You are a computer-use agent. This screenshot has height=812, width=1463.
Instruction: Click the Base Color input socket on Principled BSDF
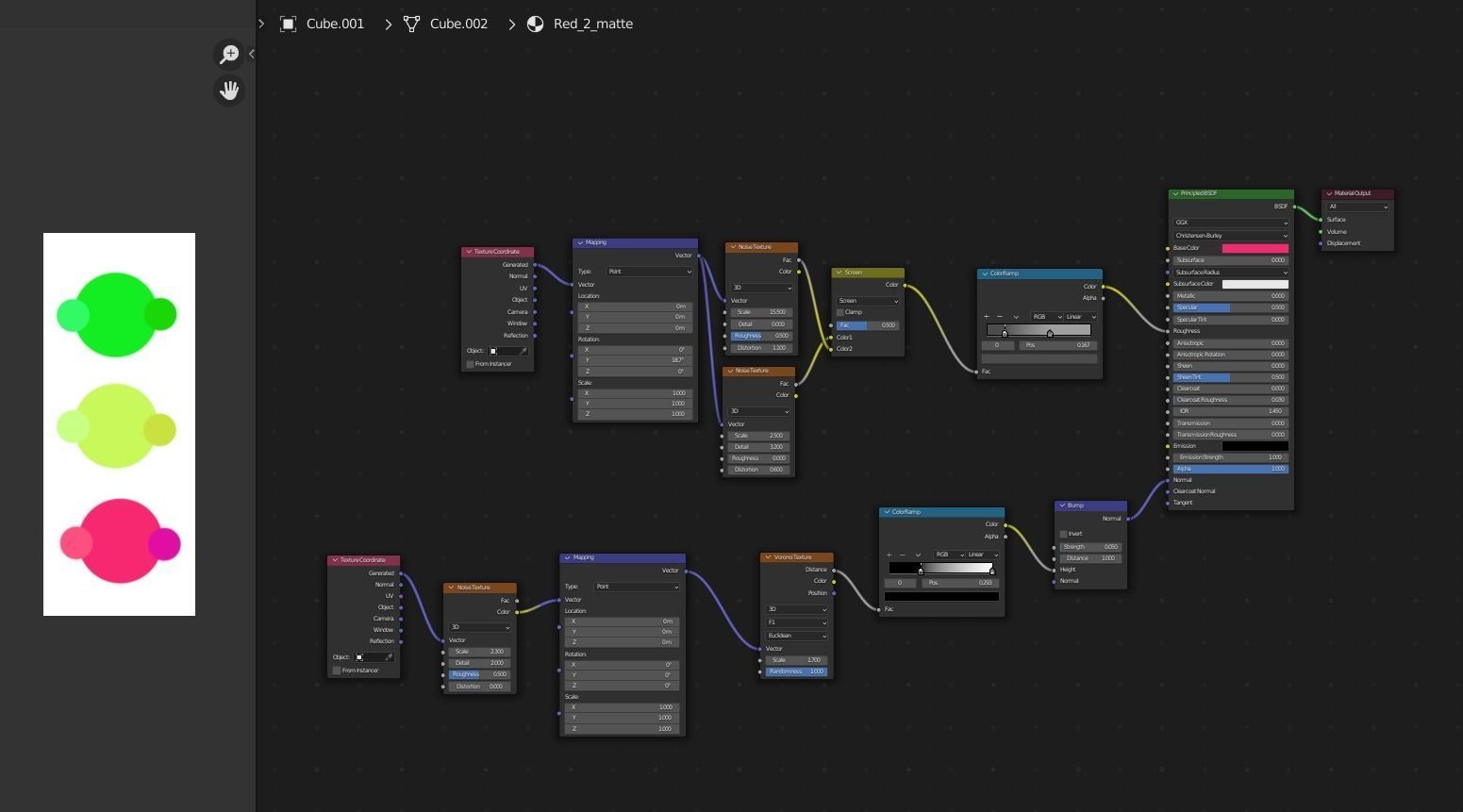pos(1168,248)
